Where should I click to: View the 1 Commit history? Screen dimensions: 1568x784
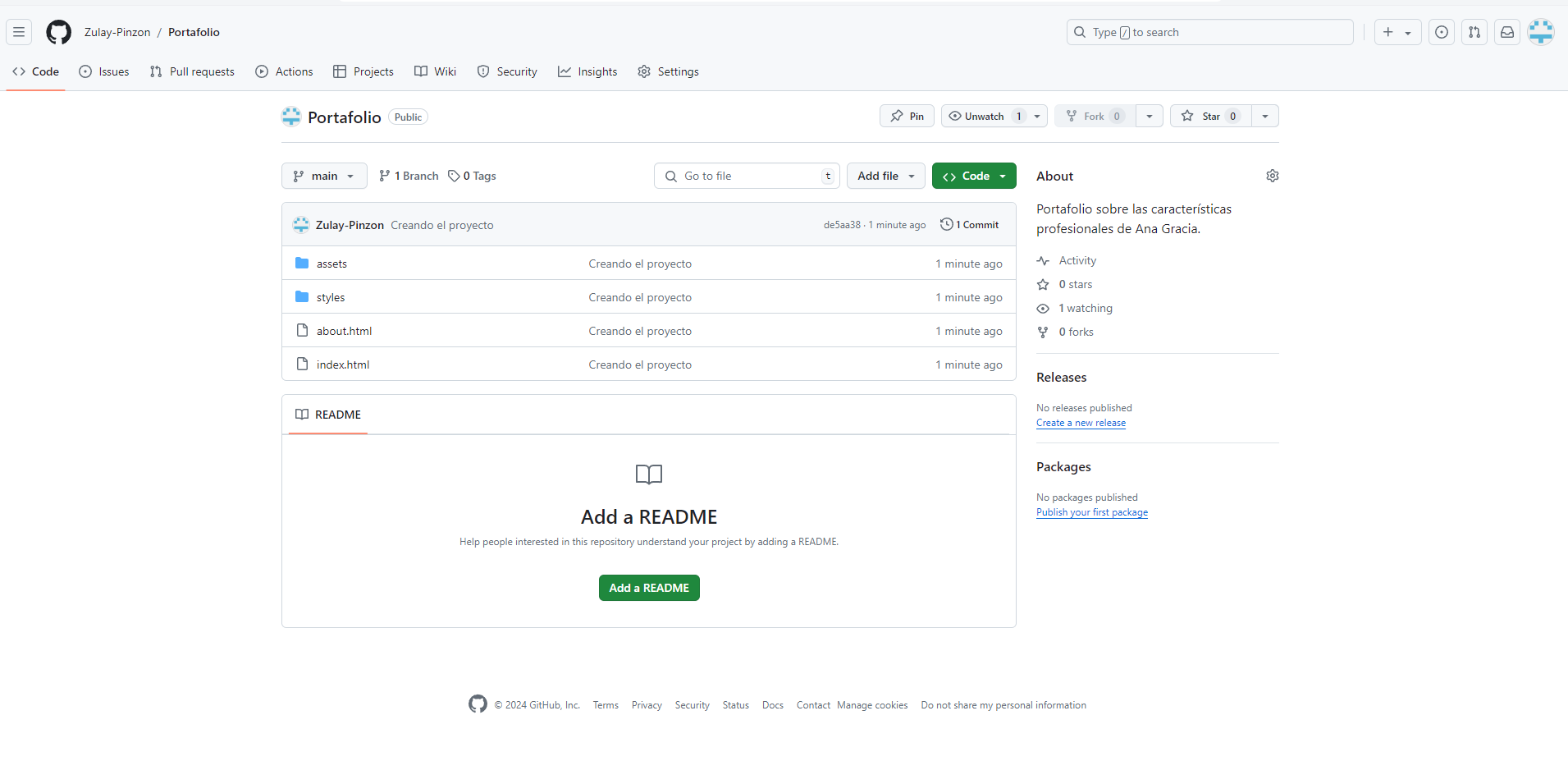tap(970, 224)
